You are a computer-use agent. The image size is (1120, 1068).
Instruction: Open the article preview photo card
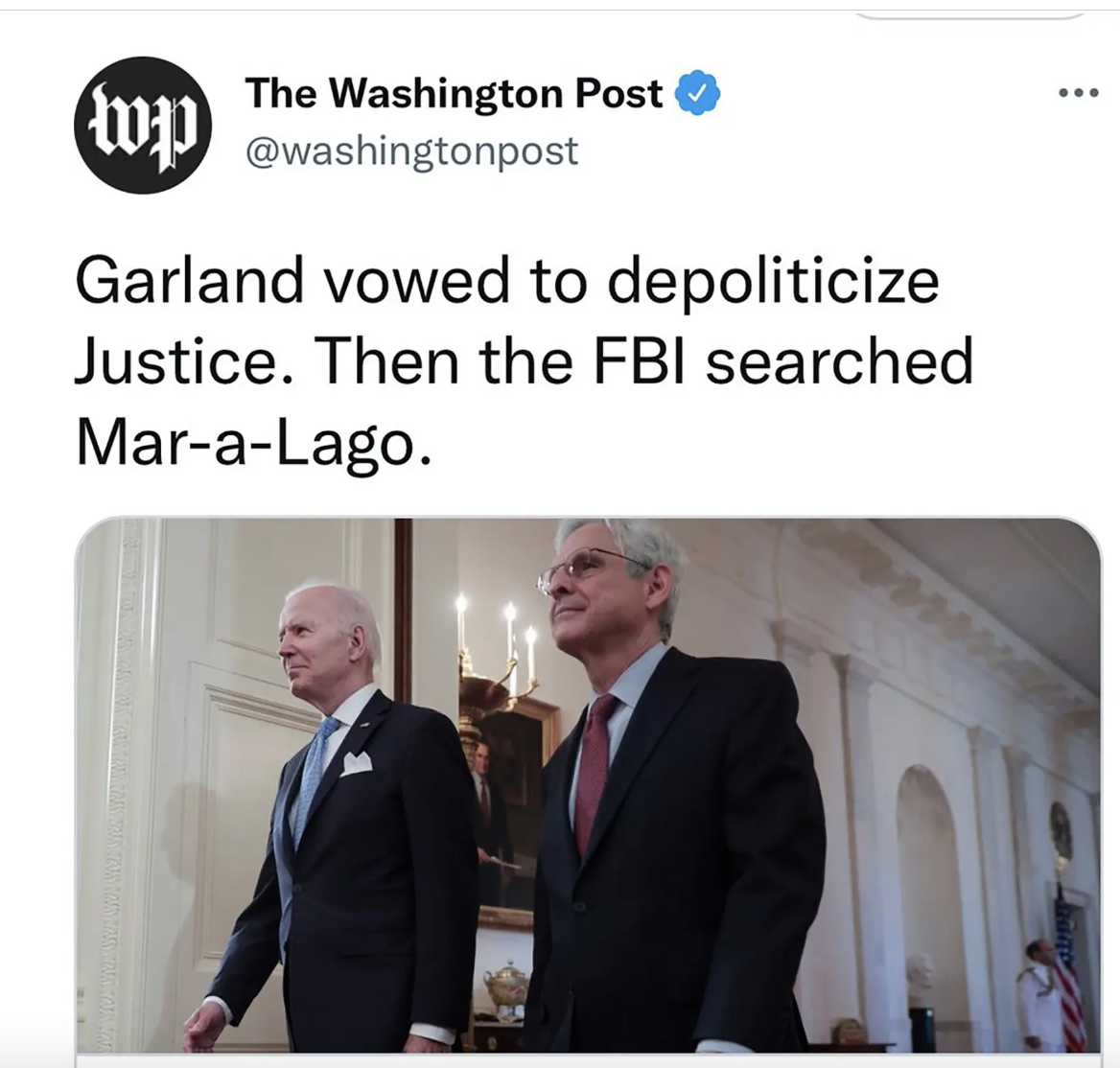[x=588, y=784]
